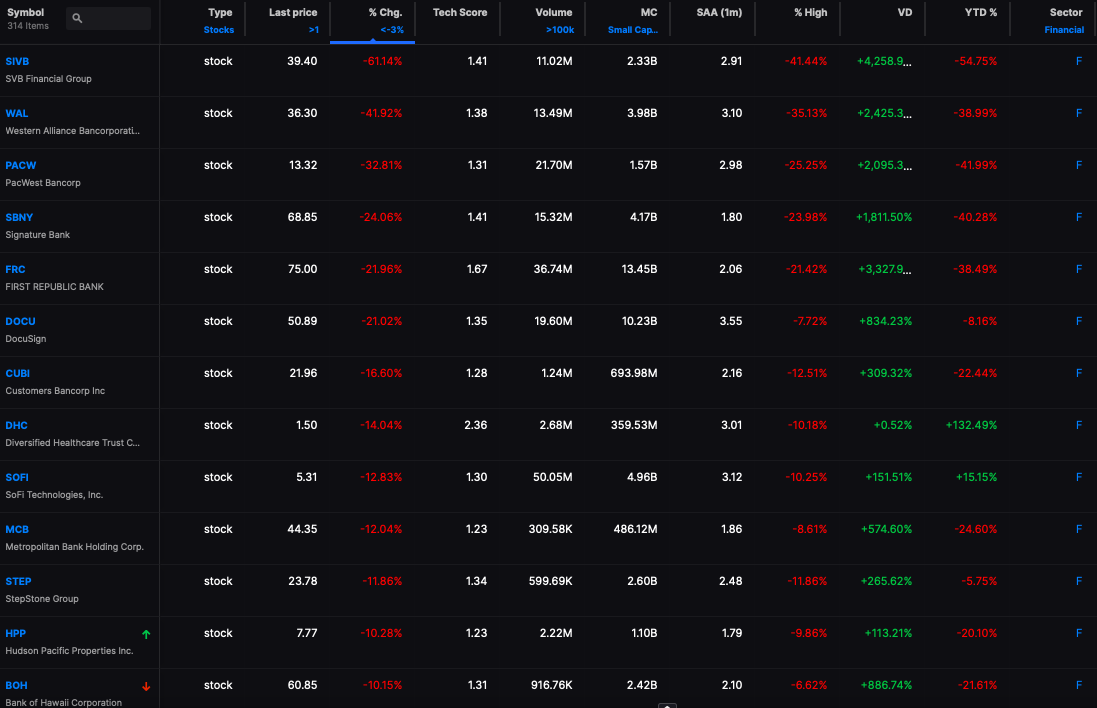1097x708 pixels.
Task: Sort by VD column header
Action: click(905, 13)
